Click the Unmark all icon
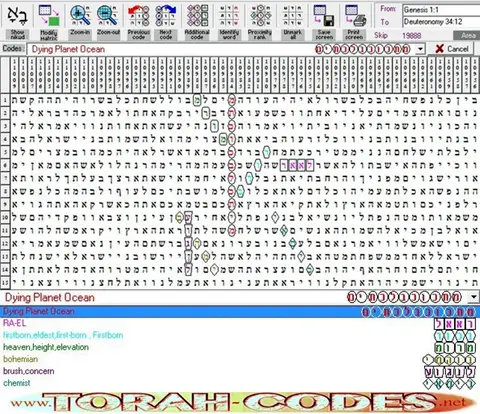 pyautogui.click(x=292, y=15)
